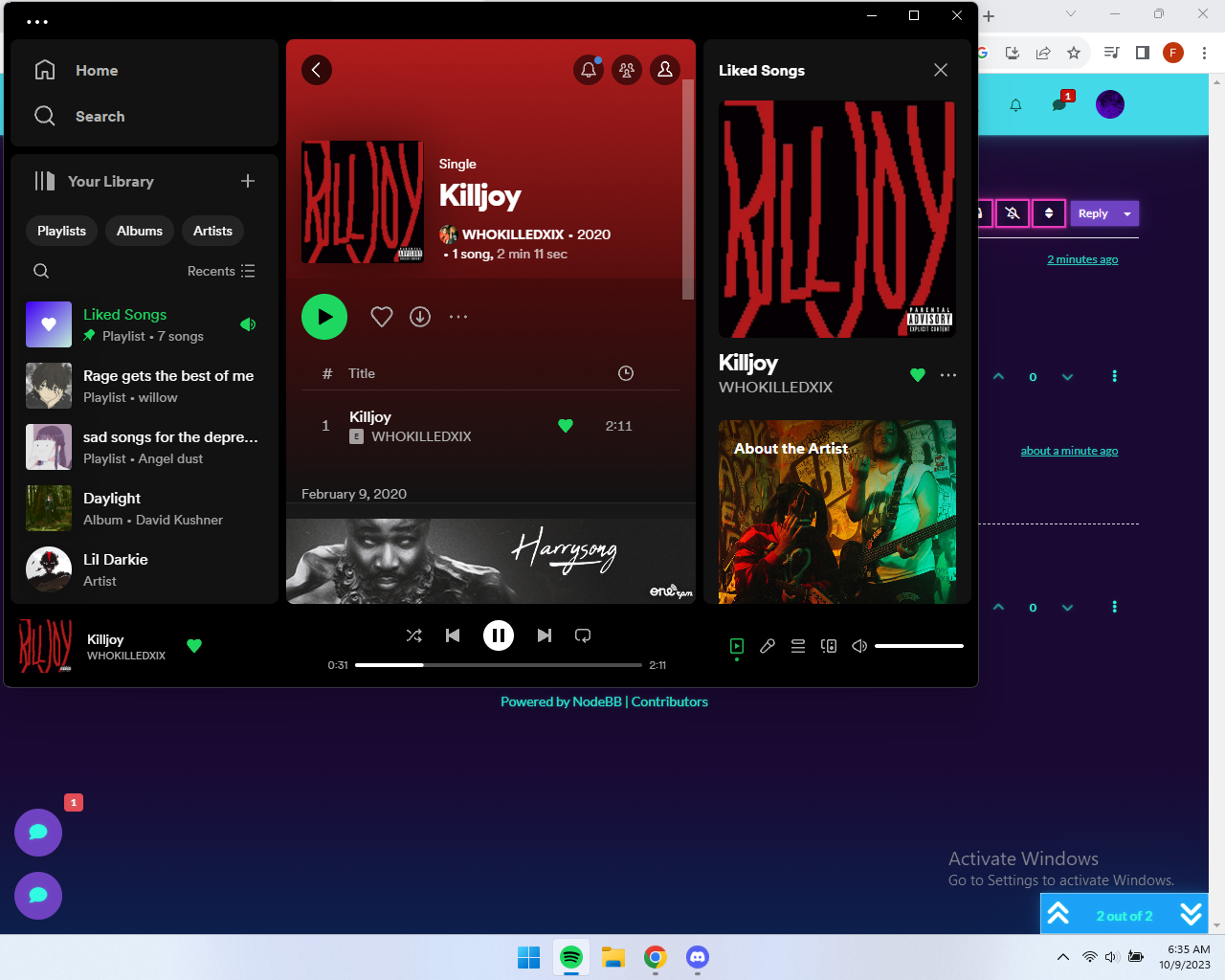The image size is (1225, 980).
Task: Unlike the Killjoy single heart outline
Action: click(x=382, y=317)
